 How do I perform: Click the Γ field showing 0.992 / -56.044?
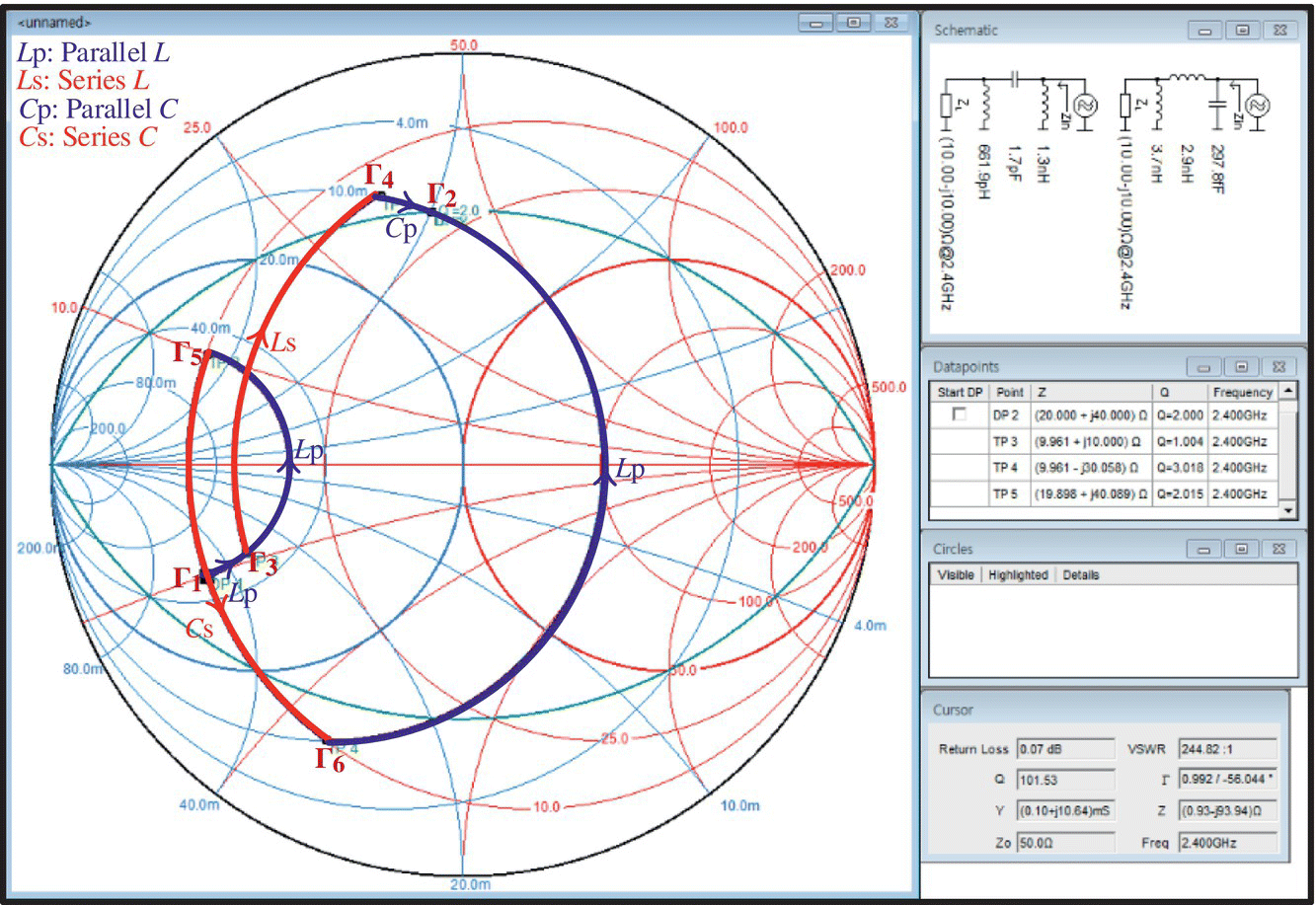pyautogui.click(x=1227, y=780)
